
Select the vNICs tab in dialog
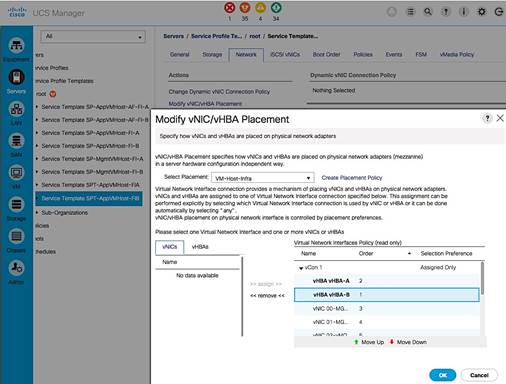[x=169, y=247]
